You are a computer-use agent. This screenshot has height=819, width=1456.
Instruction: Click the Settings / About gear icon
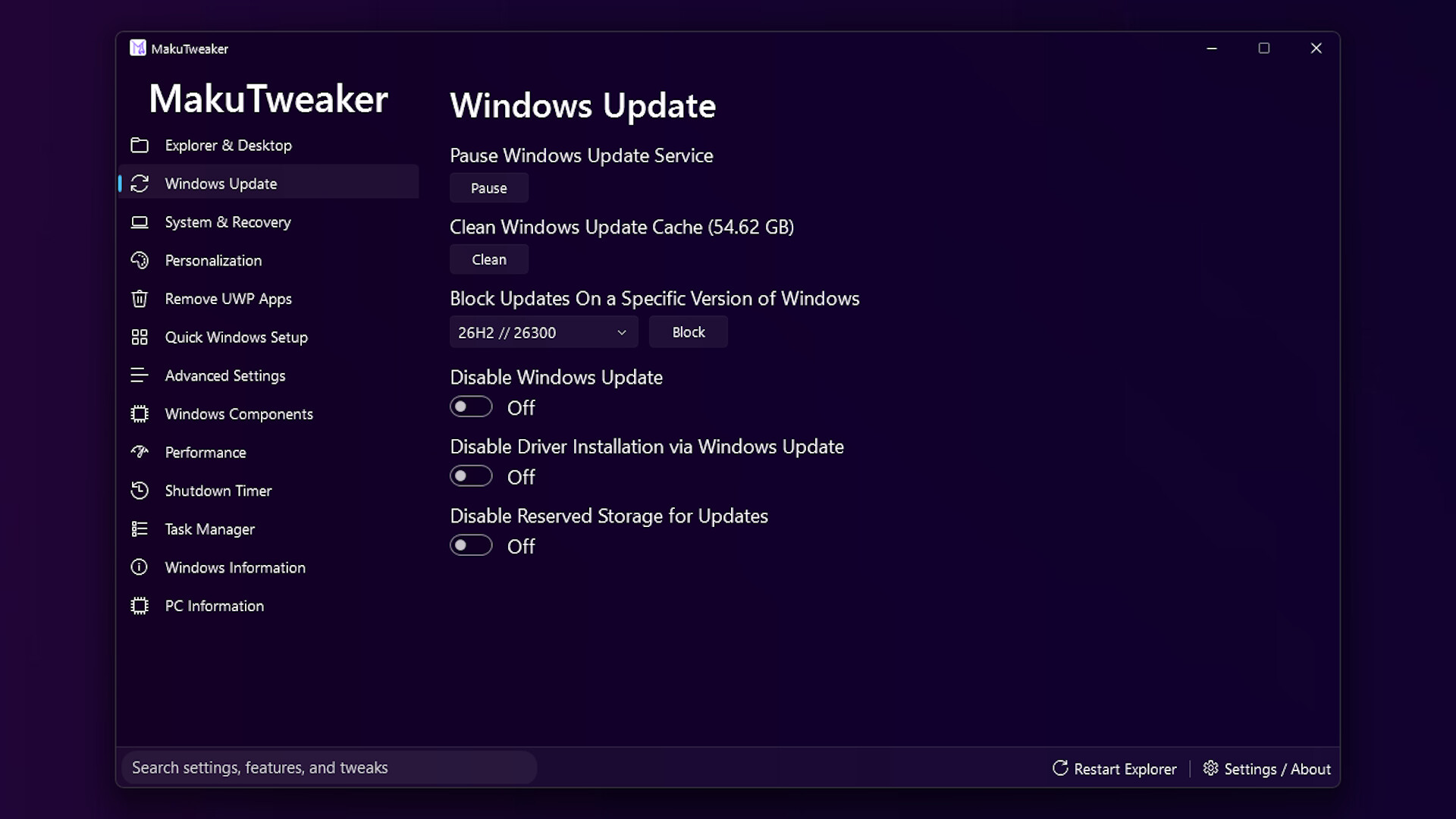pyautogui.click(x=1211, y=768)
